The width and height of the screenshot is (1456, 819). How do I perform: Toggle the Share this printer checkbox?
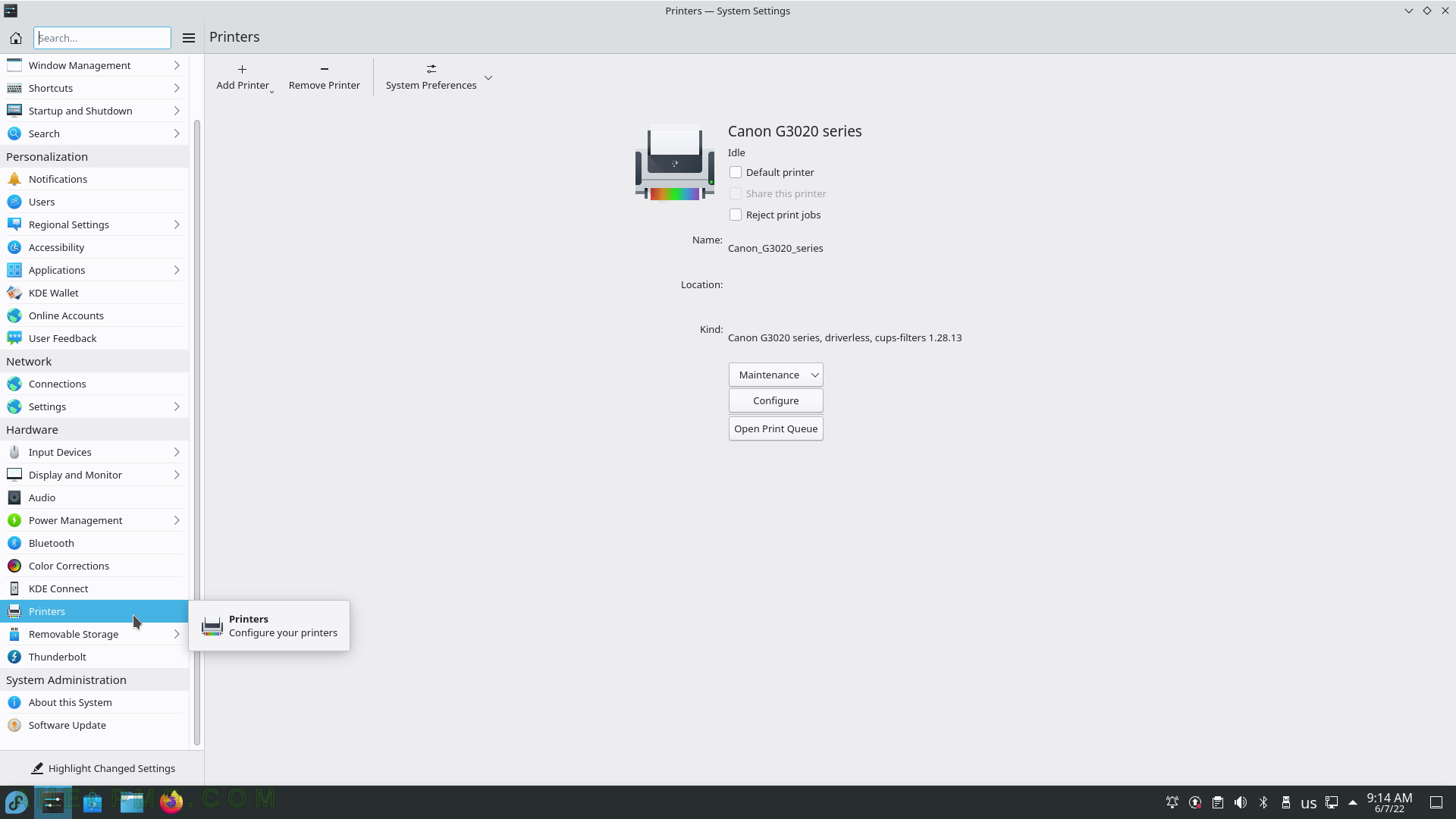(x=736, y=193)
